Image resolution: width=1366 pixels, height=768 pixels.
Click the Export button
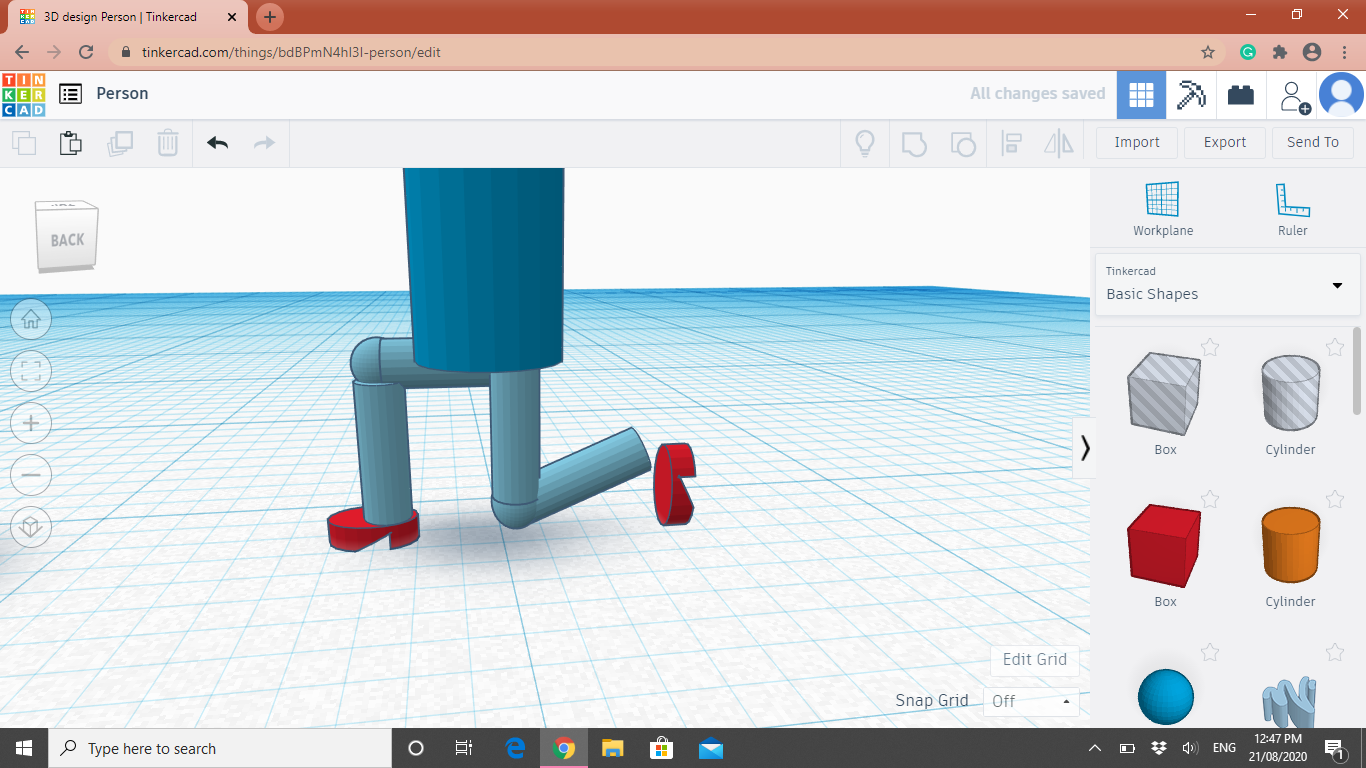(x=1225, y=142)
